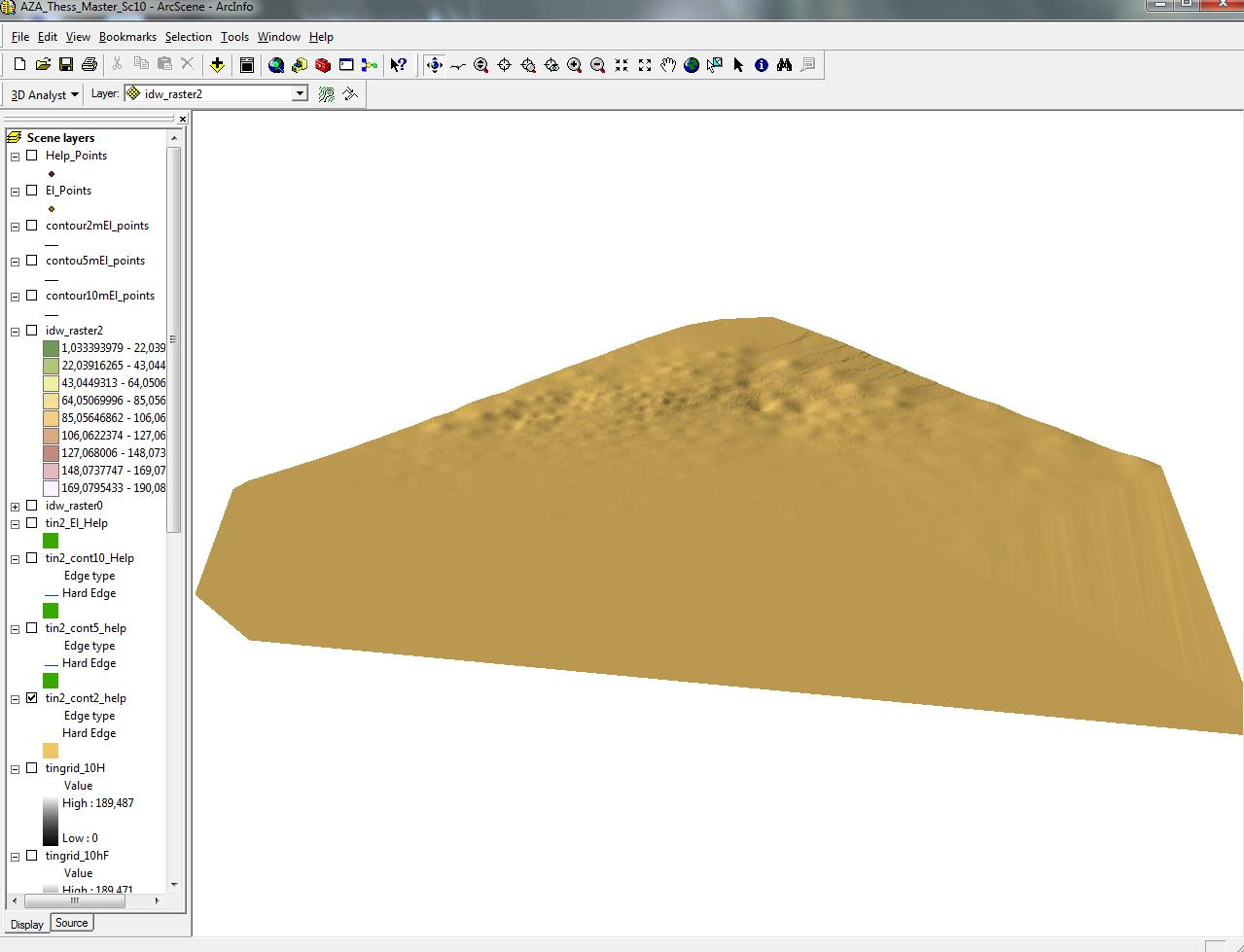1244x952 pixels.
Task: Create a new scene document
Action: (19, 65)
